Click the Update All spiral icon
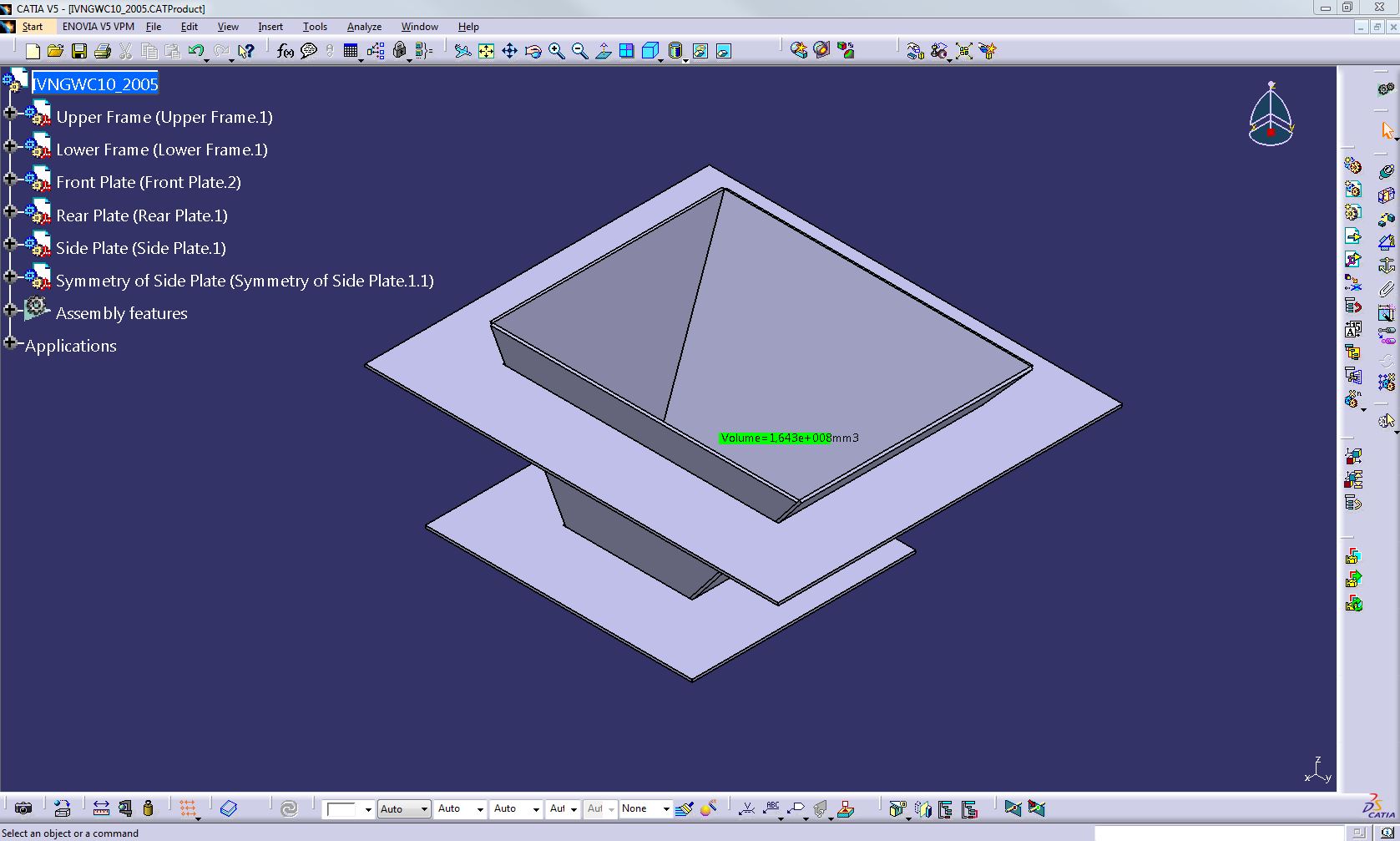This screenshot has height=841, width=1400. (x=289, y=808)
